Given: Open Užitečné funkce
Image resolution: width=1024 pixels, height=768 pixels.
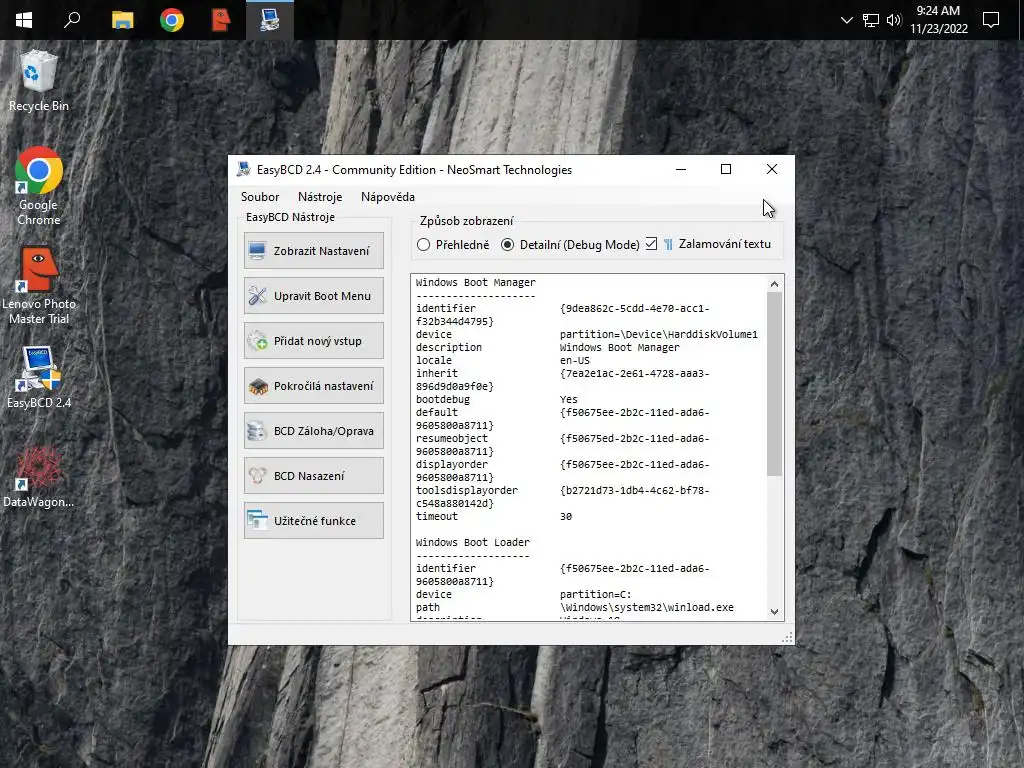Looking at the screenshot, I should point(313,521).
